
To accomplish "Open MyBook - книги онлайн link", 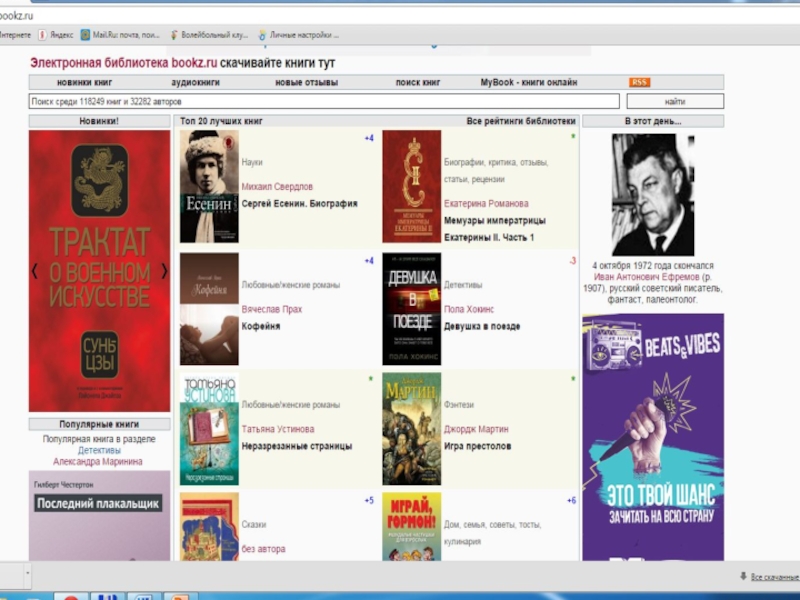I will (x=528, y=82).
